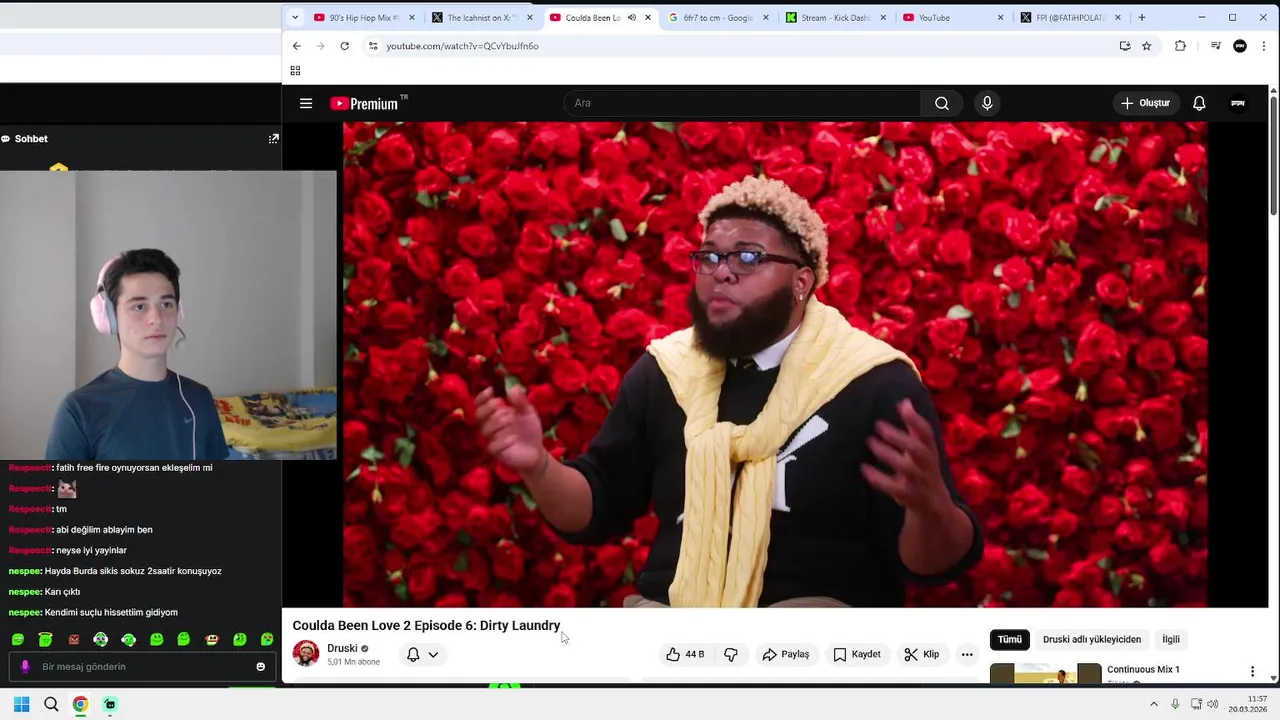Mute the Coulda Been Love tab audio
The width and height of the screenshot is (1280, 720).
[632, 17]
